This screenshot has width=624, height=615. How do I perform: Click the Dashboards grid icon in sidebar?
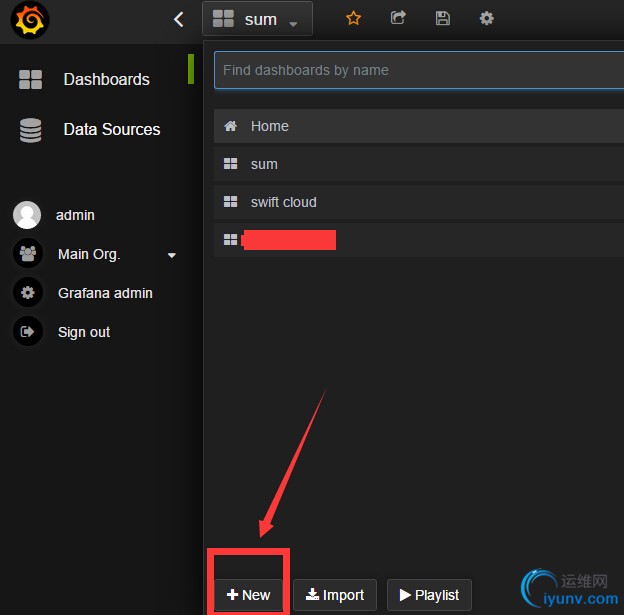(30, 79)
